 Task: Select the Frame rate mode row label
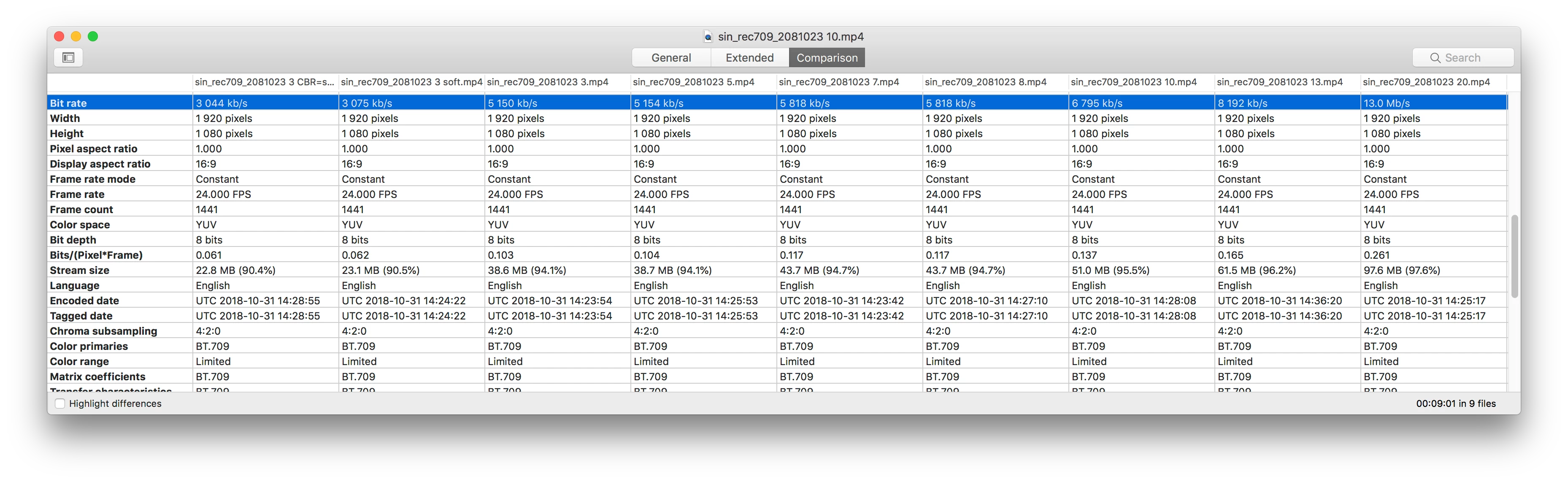click(92, 179)
